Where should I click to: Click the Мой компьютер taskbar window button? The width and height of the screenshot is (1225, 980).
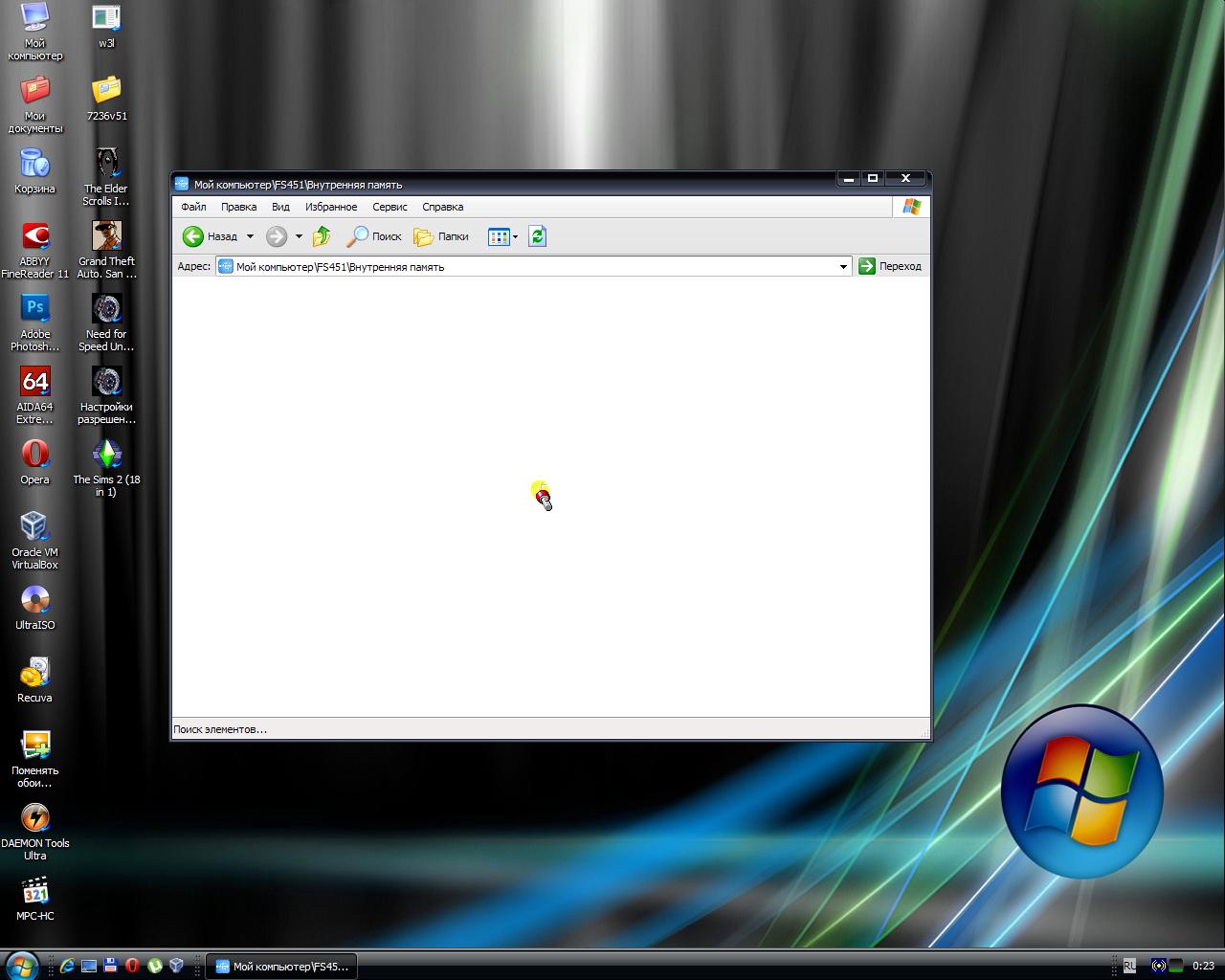(x=281, y=967)
